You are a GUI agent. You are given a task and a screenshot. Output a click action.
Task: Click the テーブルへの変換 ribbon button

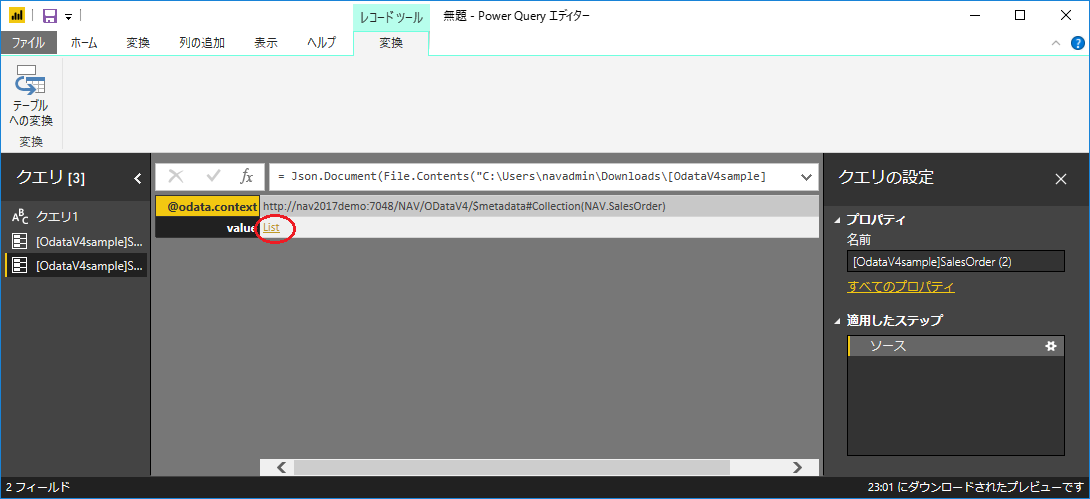31,97
